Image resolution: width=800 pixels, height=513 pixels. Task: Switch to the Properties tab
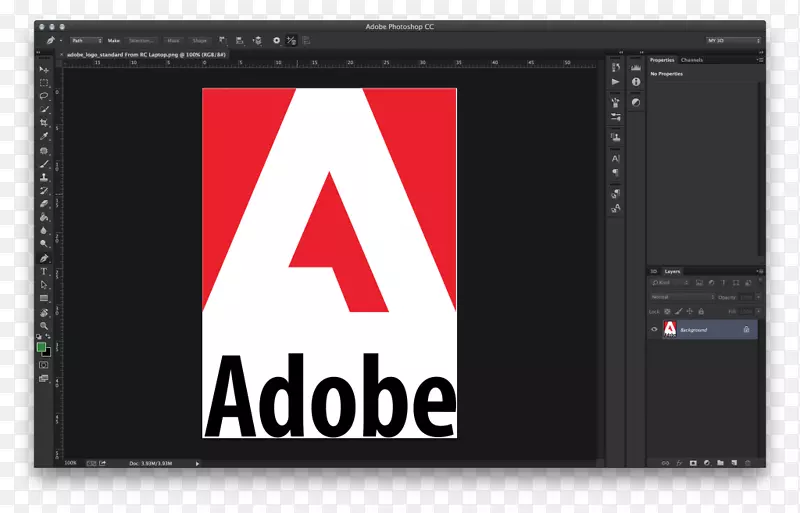(x=662, y=60)
